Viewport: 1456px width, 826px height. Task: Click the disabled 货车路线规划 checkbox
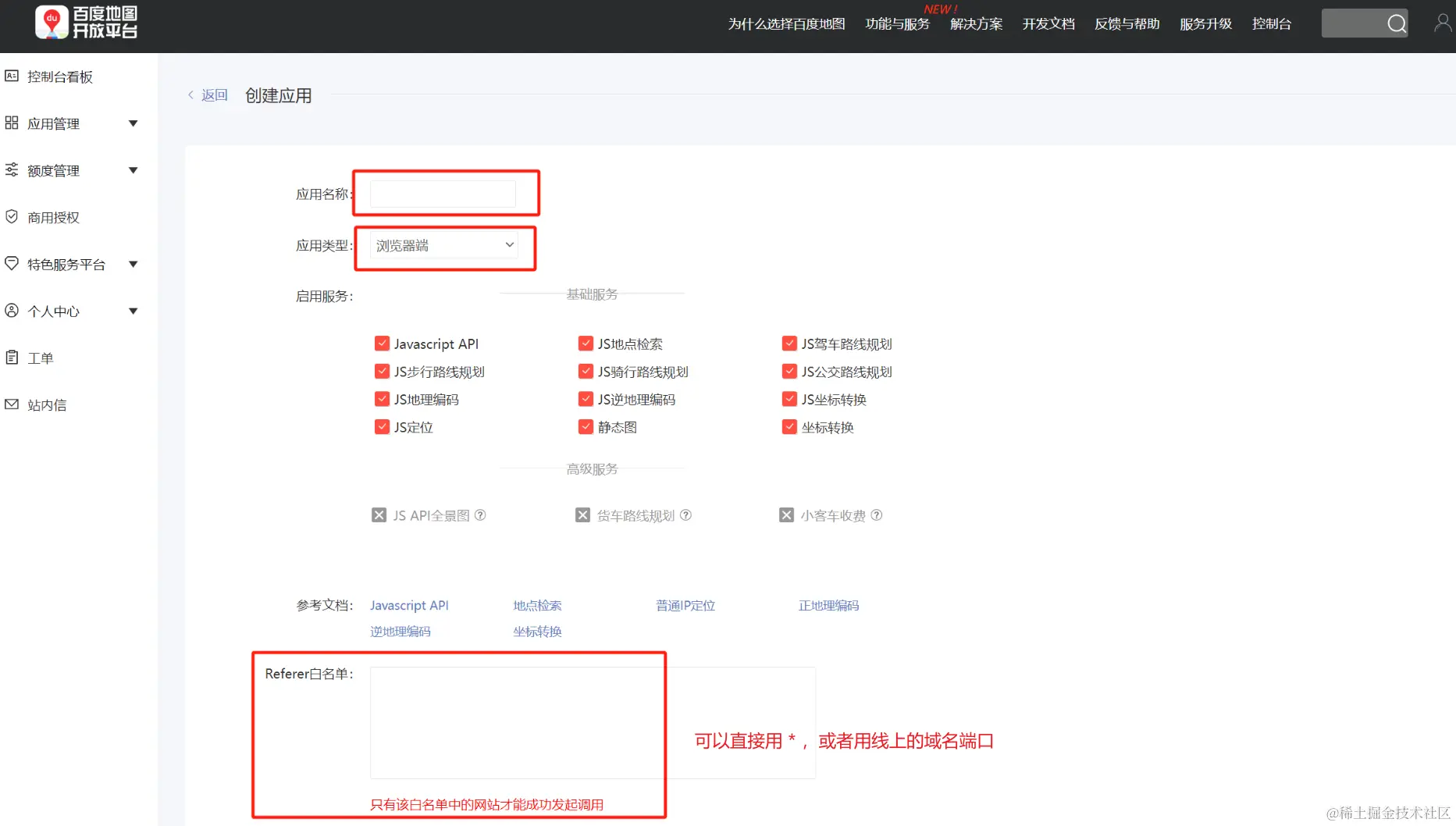[582, 515]
